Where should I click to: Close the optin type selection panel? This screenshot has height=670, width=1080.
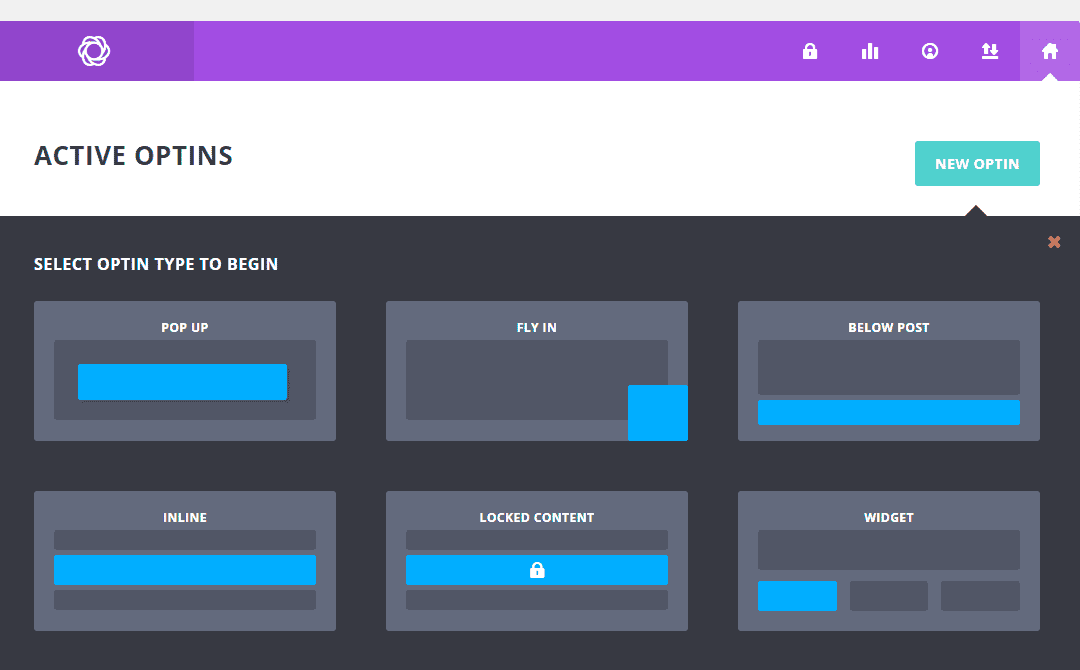pos(1054,242)
